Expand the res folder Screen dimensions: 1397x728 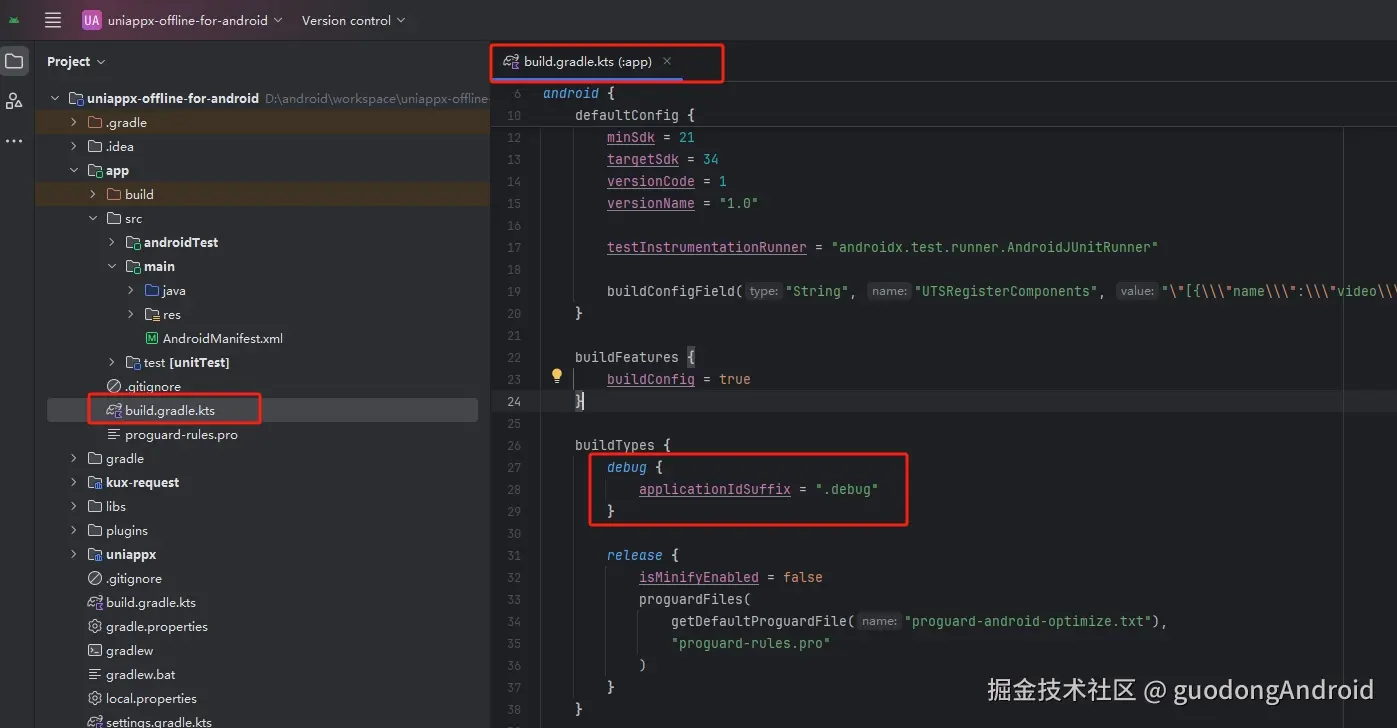[131, 314]
